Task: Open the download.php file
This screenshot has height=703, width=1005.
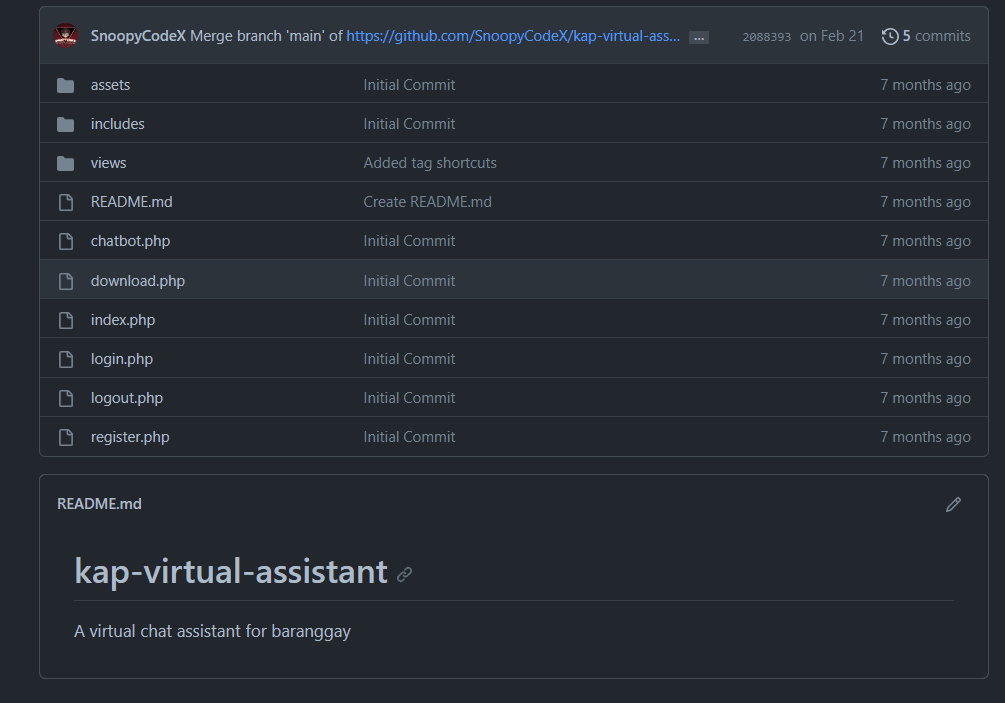Action: (x=137, y=280)
